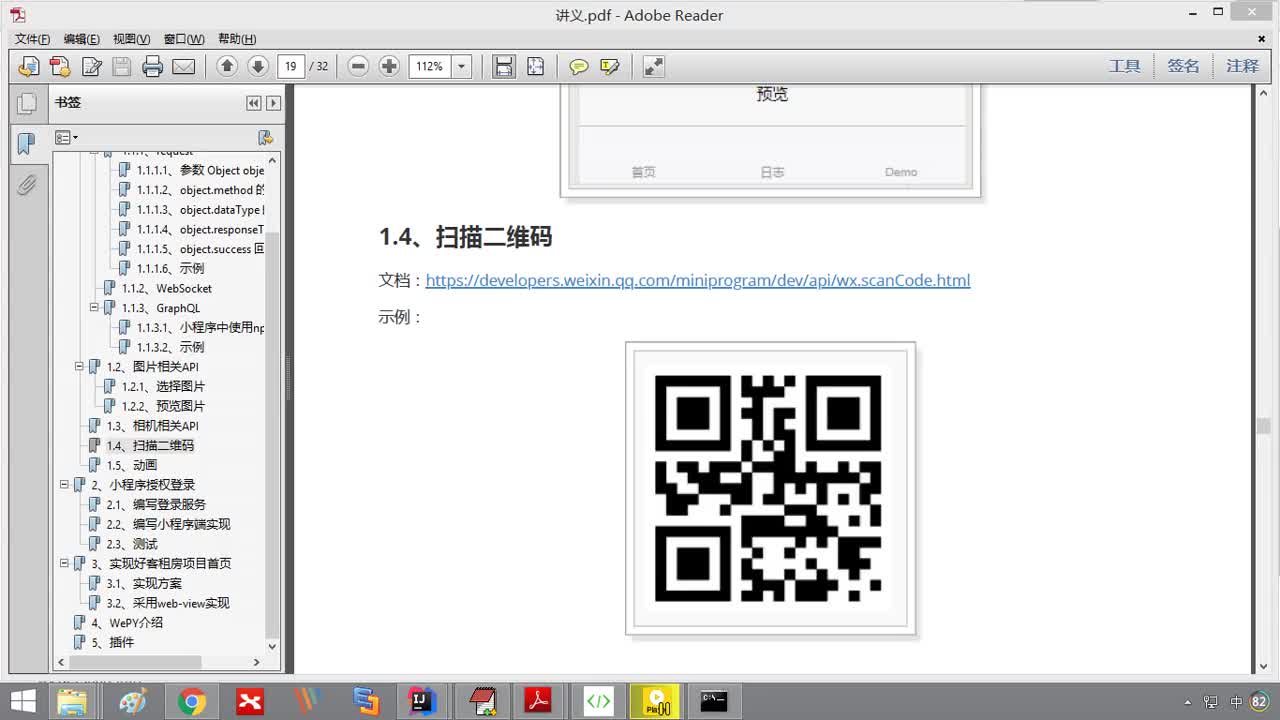This screenshot has width=1280, height=720.
Task: Select the highlight text tool
Action: tap(610, 66)
